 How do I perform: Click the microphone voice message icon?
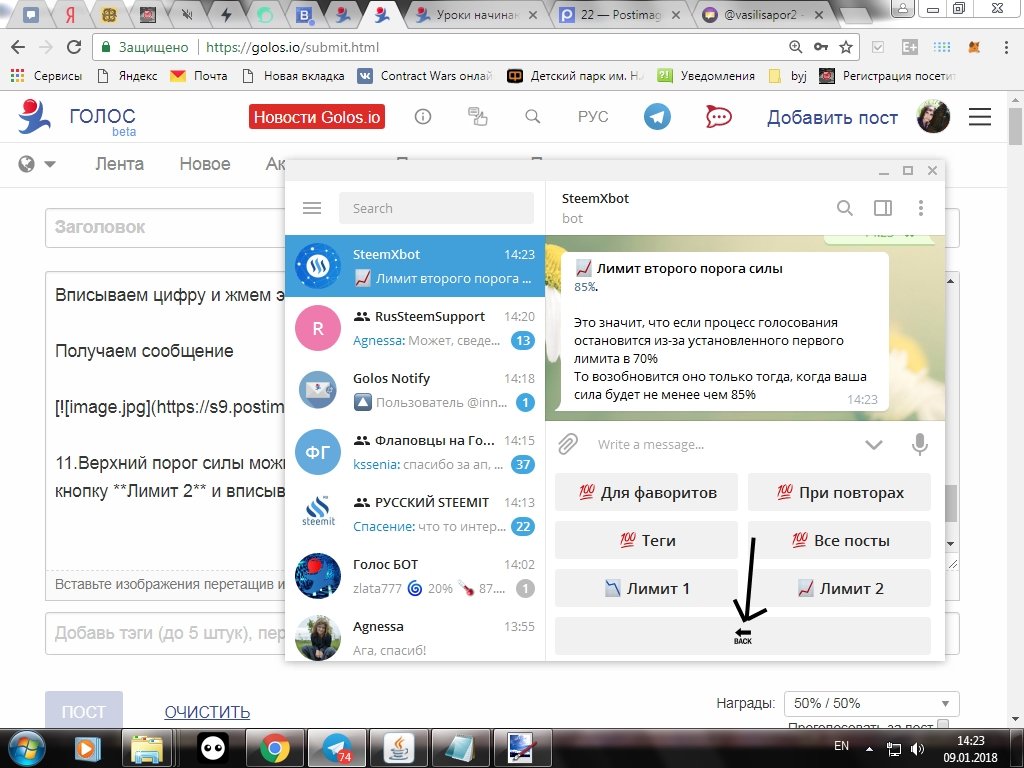point(920,444)
